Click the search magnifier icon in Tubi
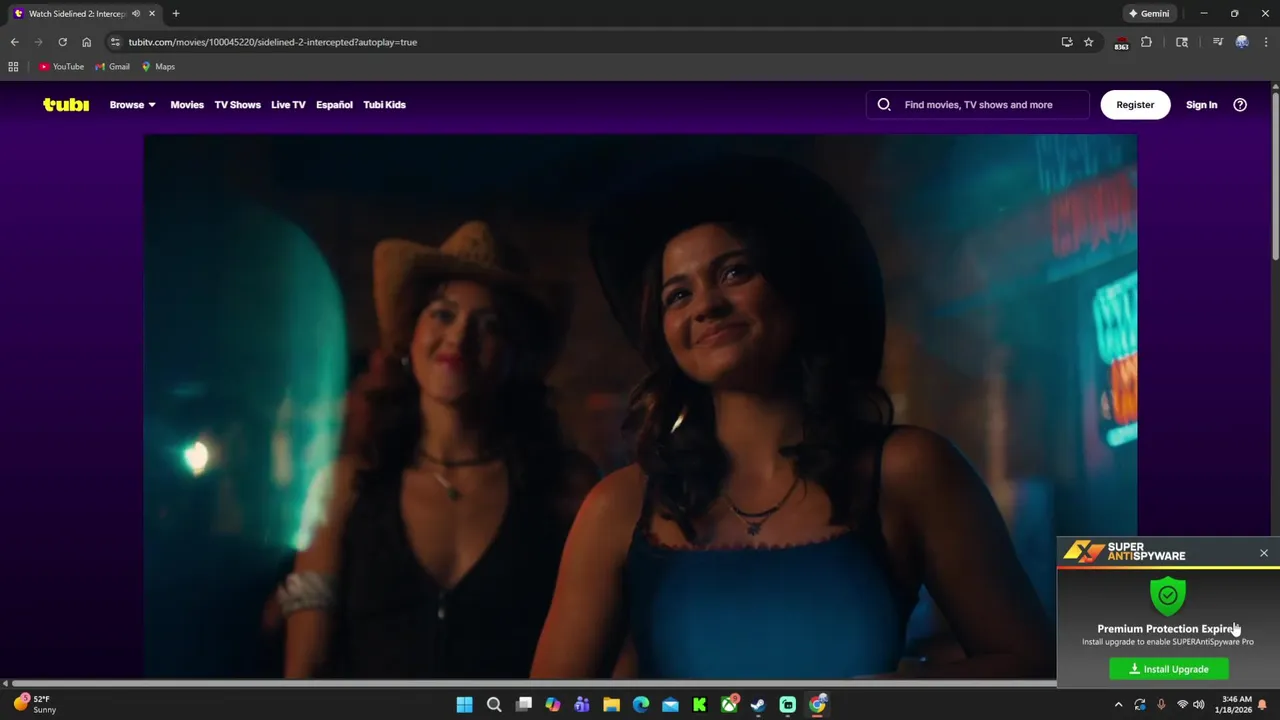Screen dimensions: 1280x720 884,104
